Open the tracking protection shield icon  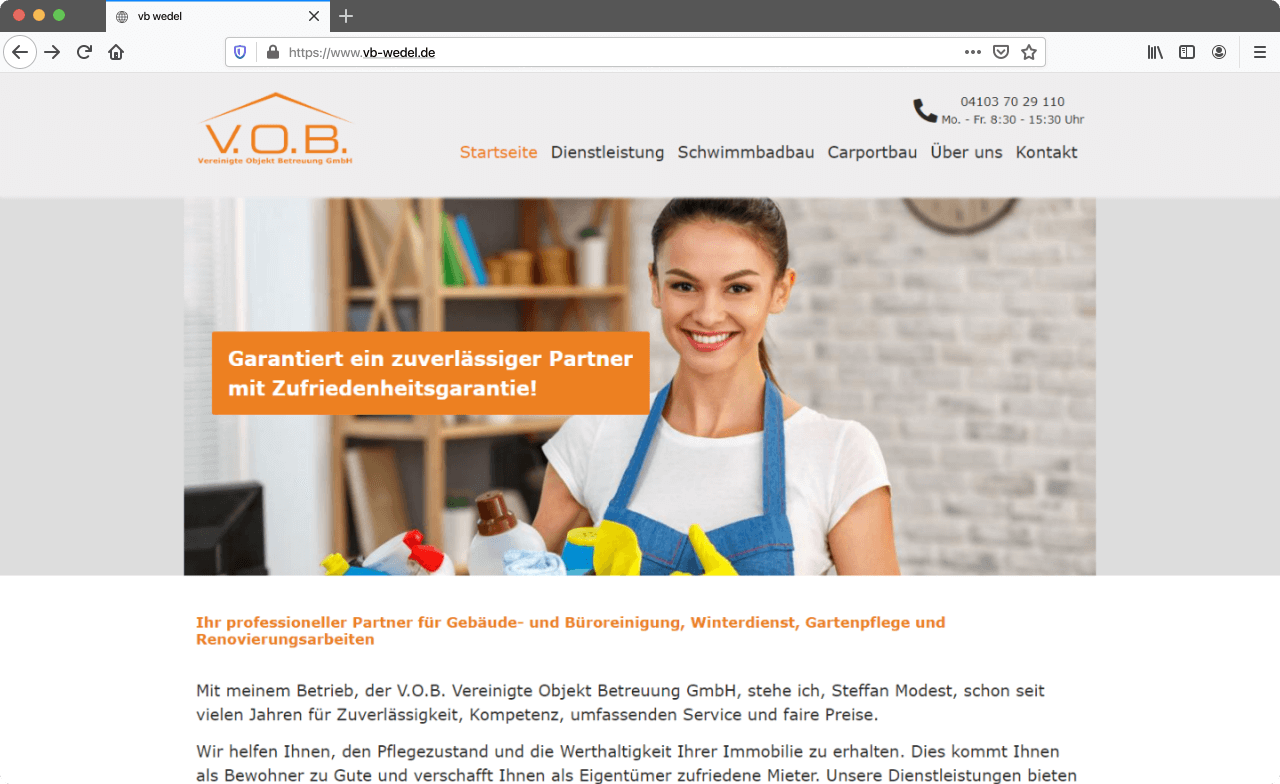tap(240, 52)
